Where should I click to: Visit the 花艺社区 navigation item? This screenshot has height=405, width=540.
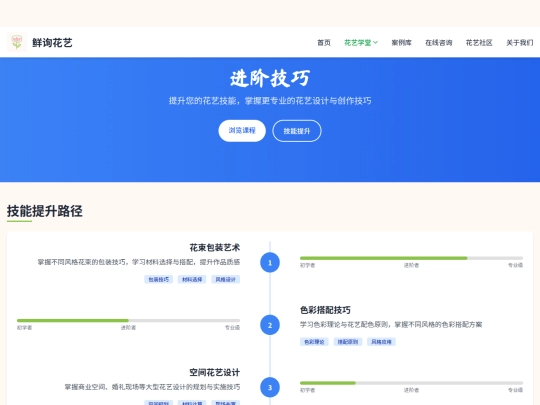click(x=479, y=43)
